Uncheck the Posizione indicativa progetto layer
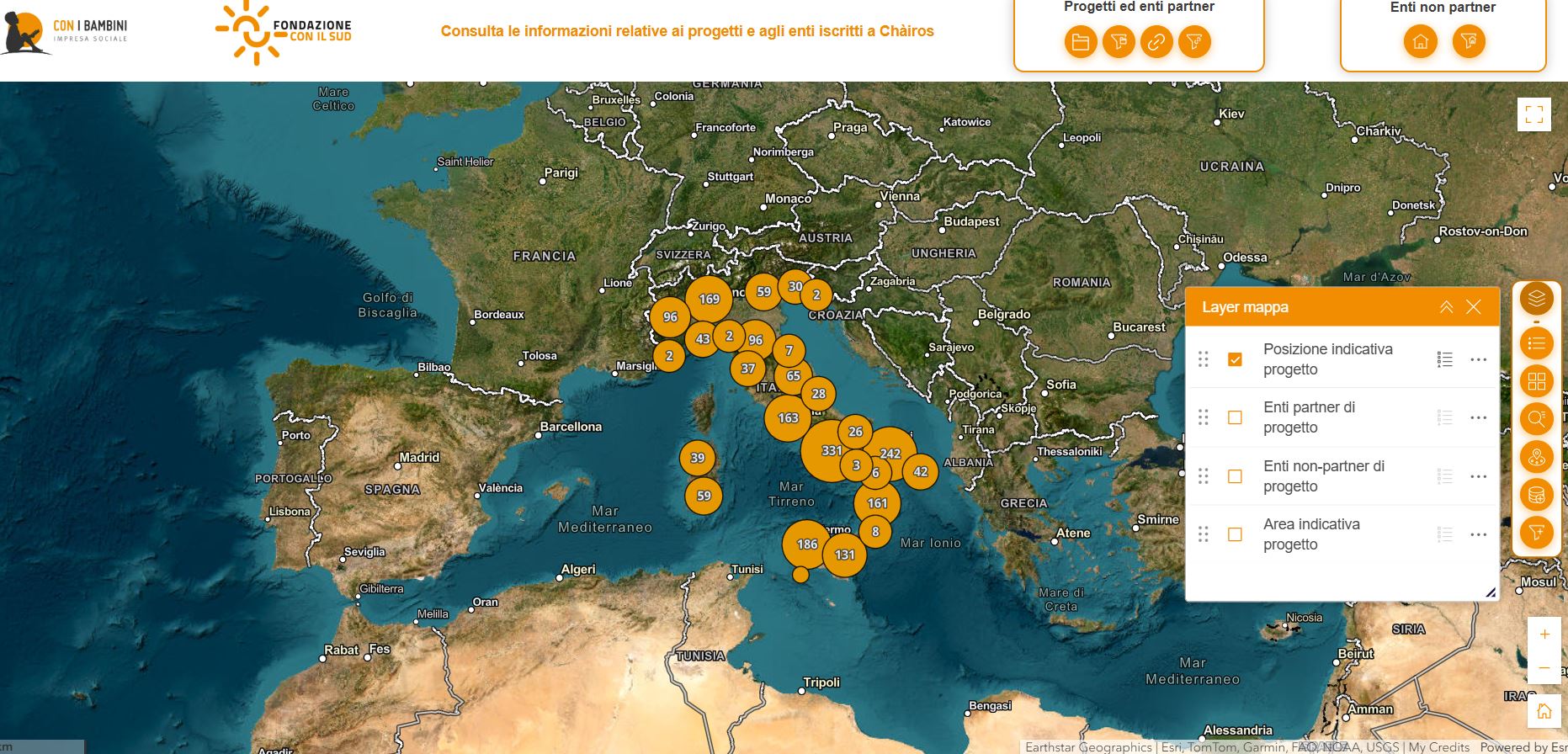Screen dimensions: 1568x754 1235,359
